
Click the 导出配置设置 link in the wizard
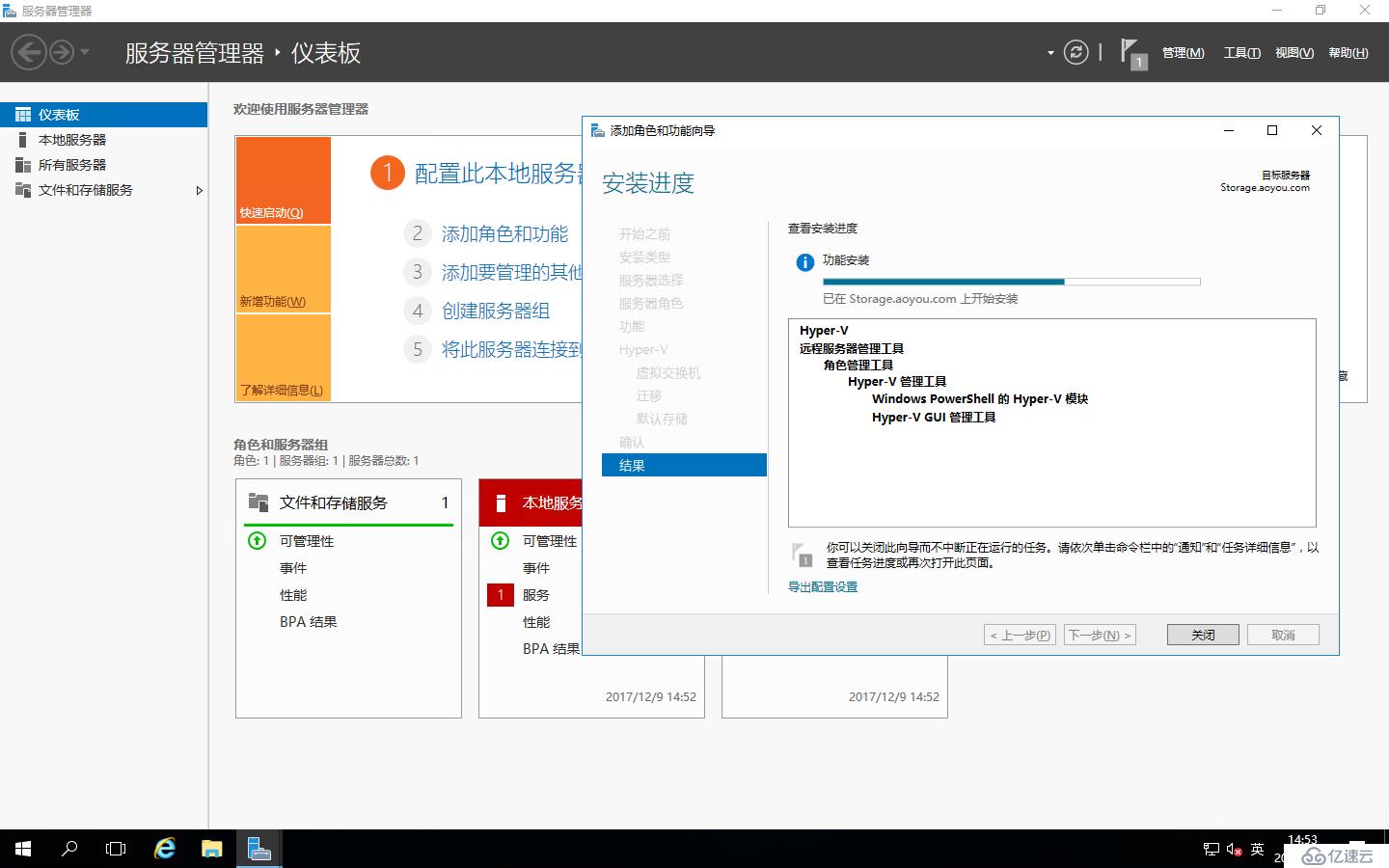click(823, 586)
